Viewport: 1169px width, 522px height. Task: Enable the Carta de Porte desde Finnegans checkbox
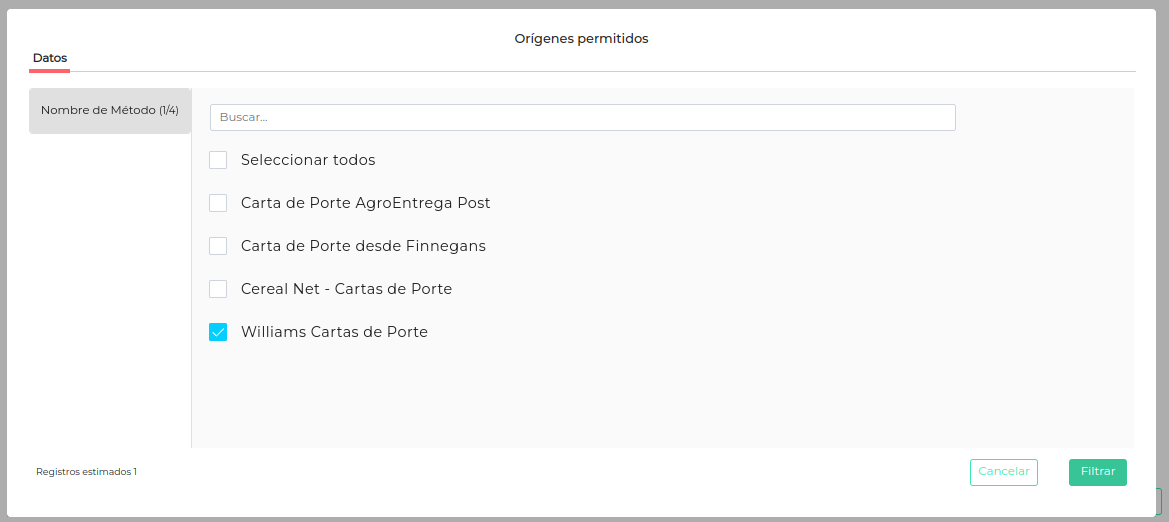pos(218,246)
